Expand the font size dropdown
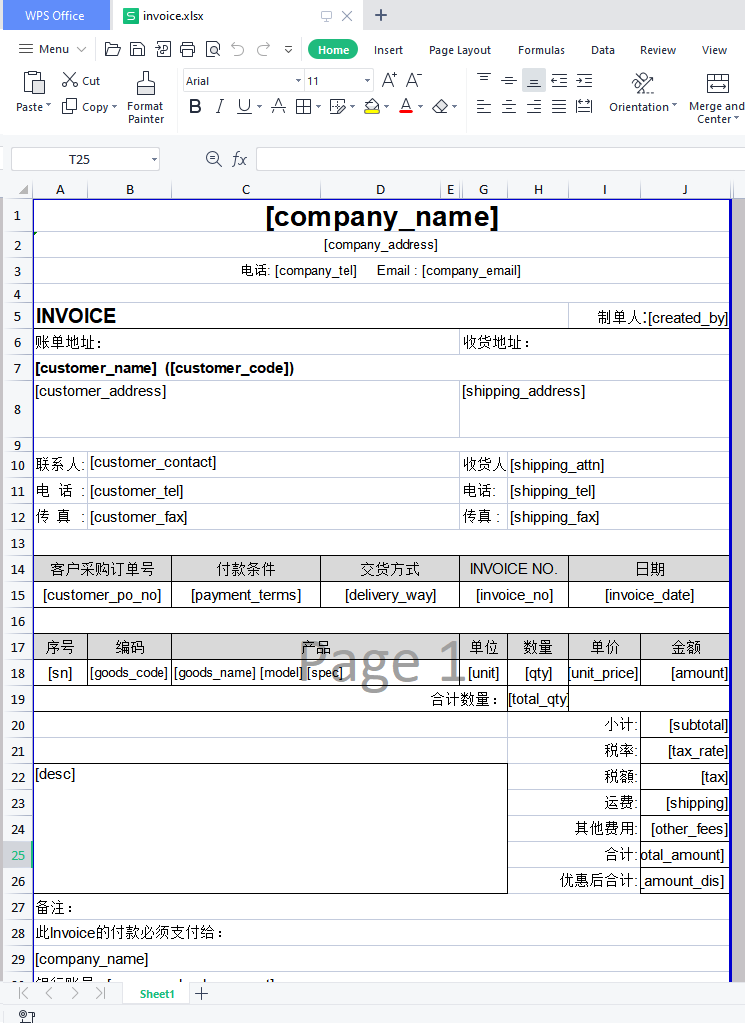Screen dimensions: 745x1023 click(x=368, y=81)
